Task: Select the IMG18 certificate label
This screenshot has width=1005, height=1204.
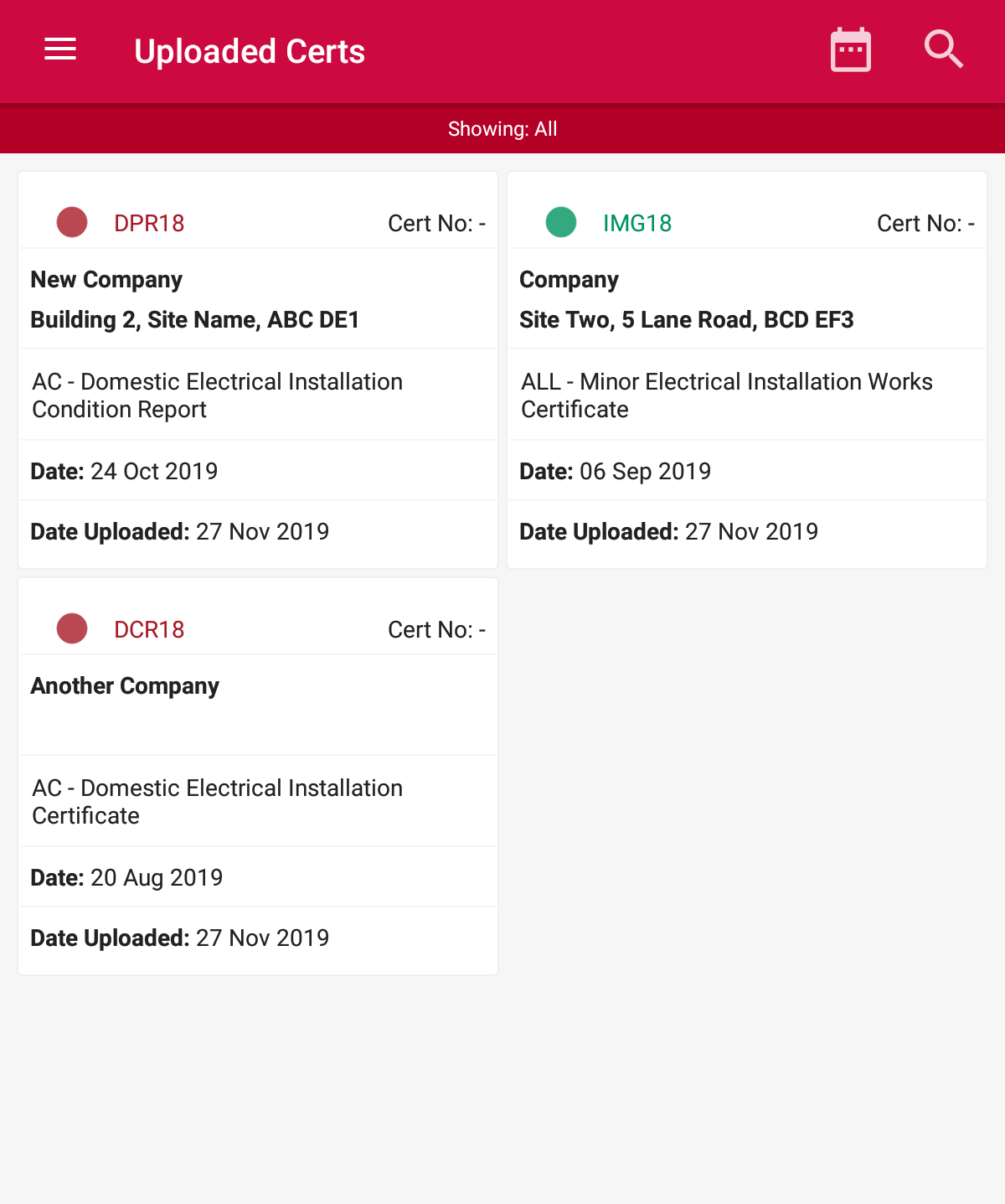Action: point(637,223)
